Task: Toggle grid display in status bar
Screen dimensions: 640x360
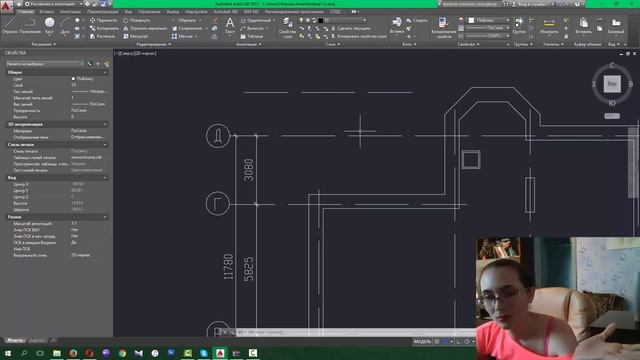Action: pos(437,341)
